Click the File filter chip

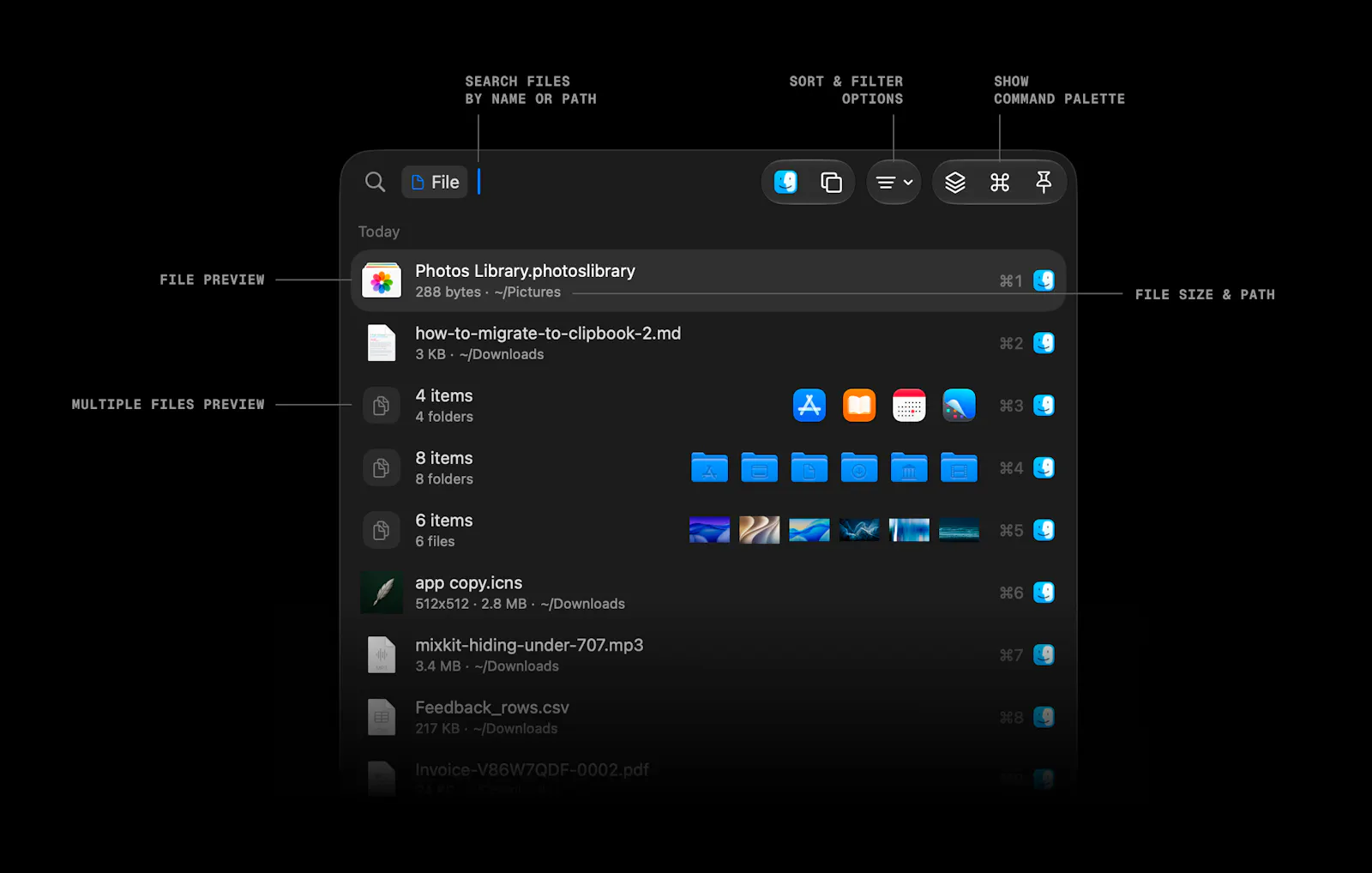(x=435, y=182)
